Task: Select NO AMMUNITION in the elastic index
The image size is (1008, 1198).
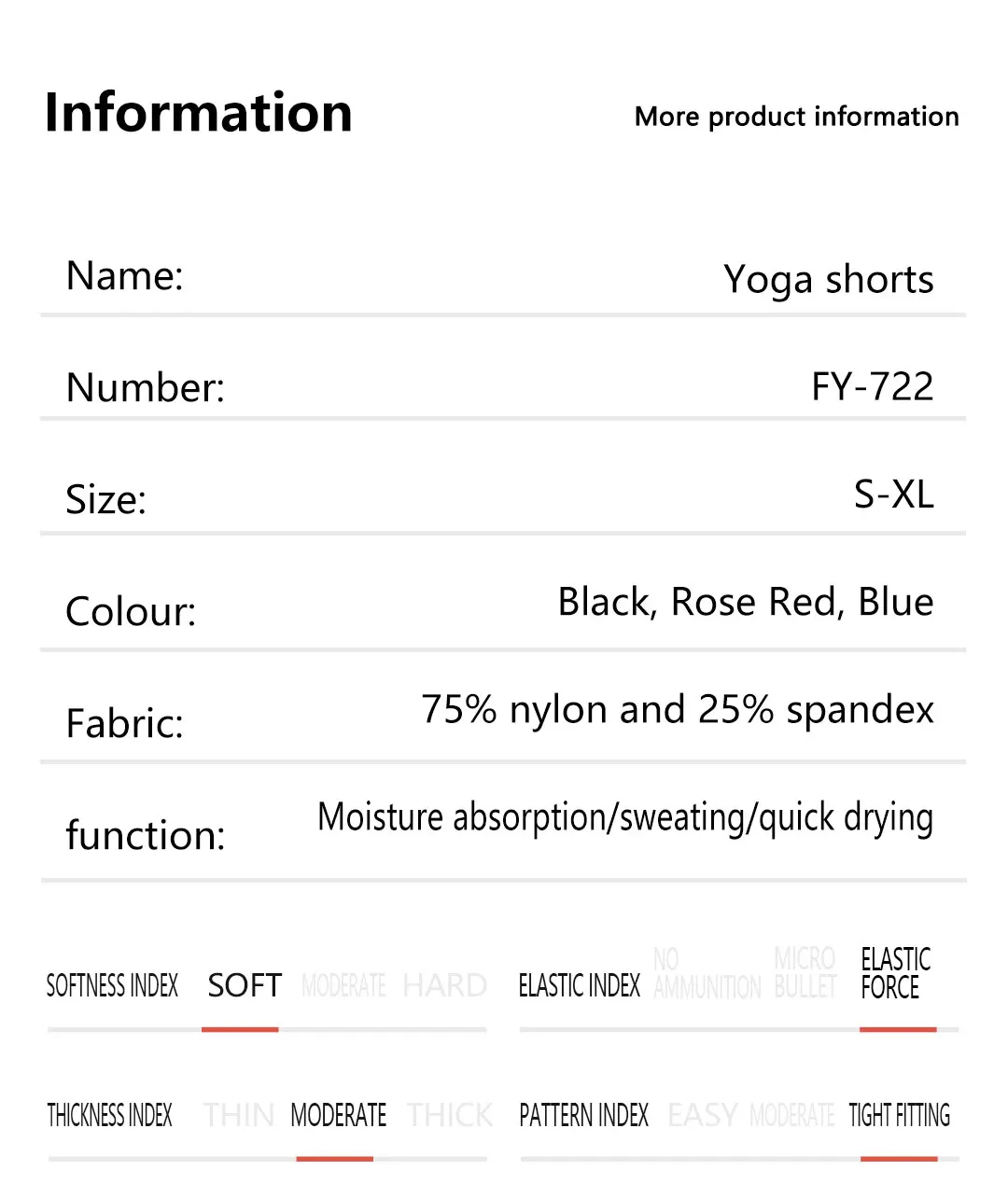Action: (x=707, y=974)
